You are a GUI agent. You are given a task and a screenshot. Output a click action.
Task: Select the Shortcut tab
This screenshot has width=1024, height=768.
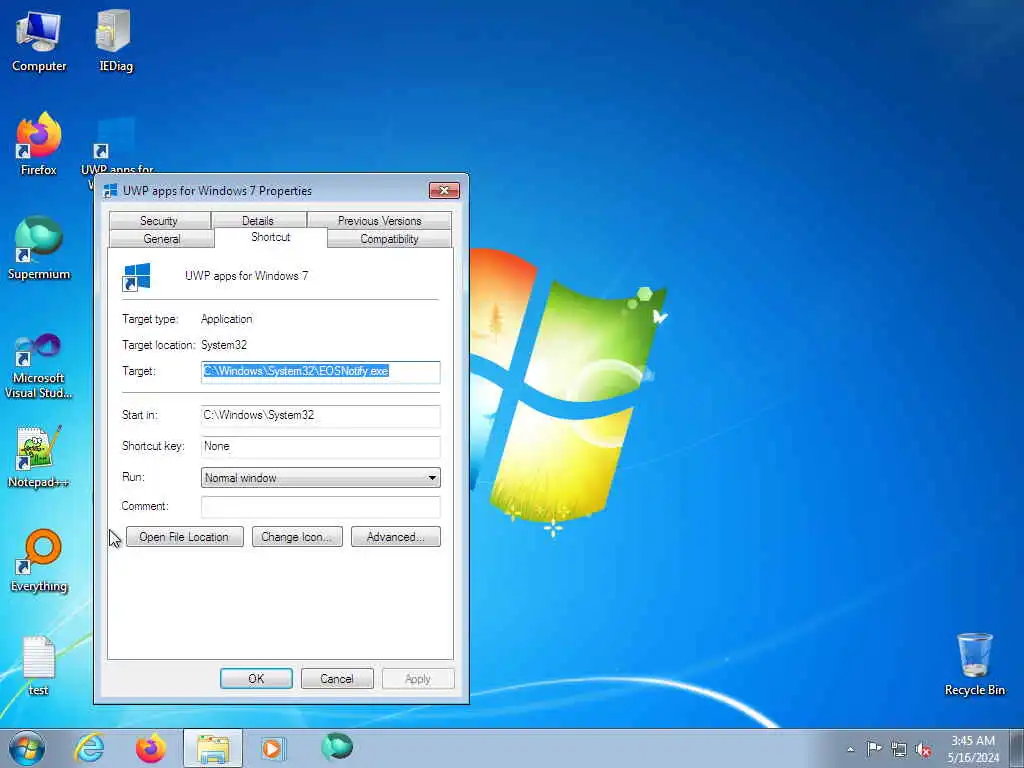click(270, 237)
